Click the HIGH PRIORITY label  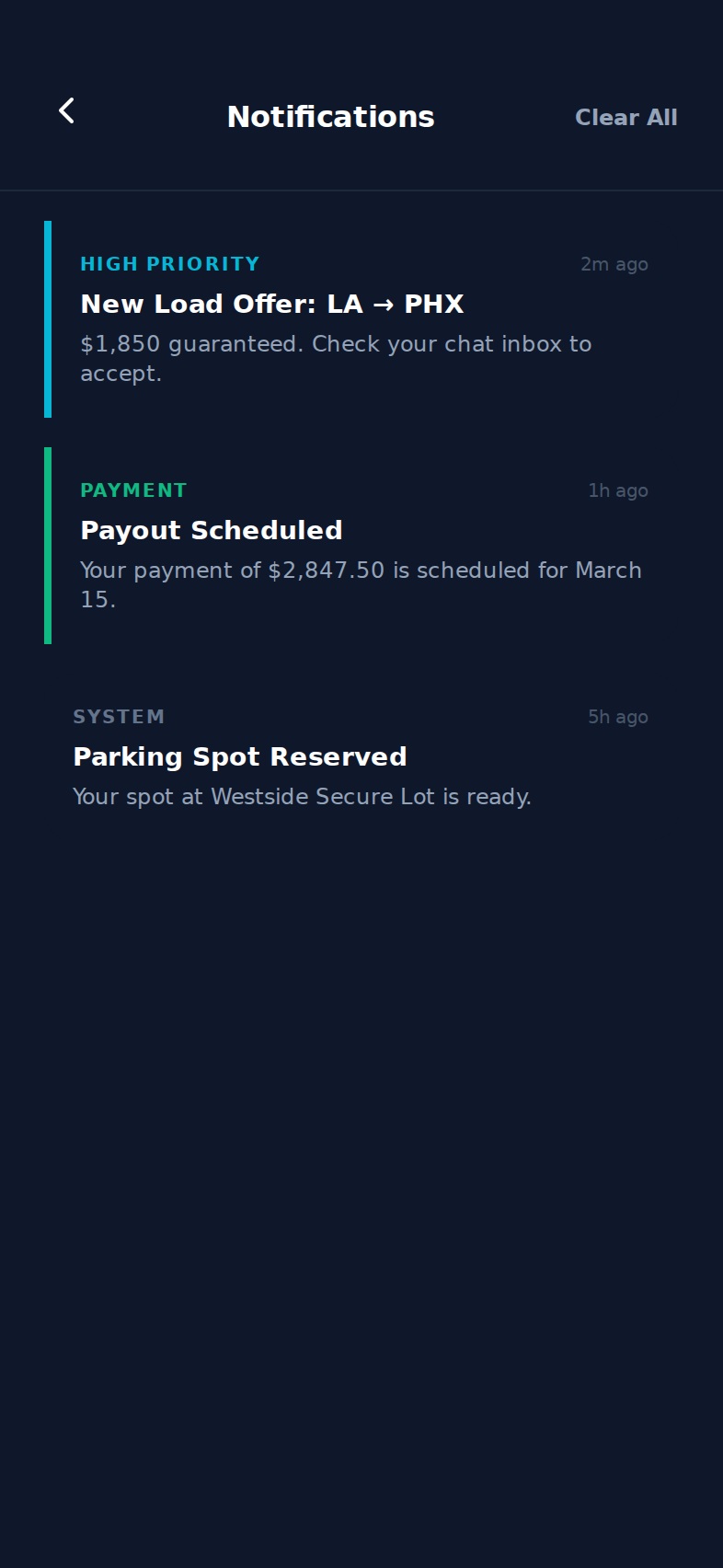click(169, 263)
